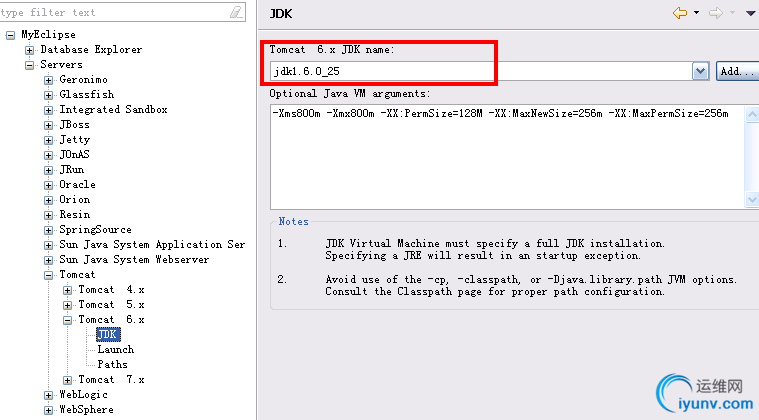Expand the Glassfish server node
Screen dimensions: 759x420
(48, 95)
